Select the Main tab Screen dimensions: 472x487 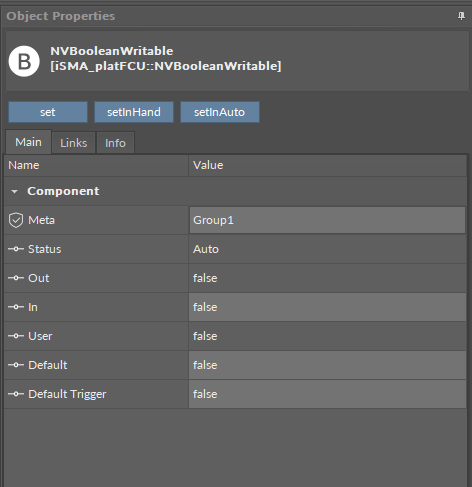28,142
